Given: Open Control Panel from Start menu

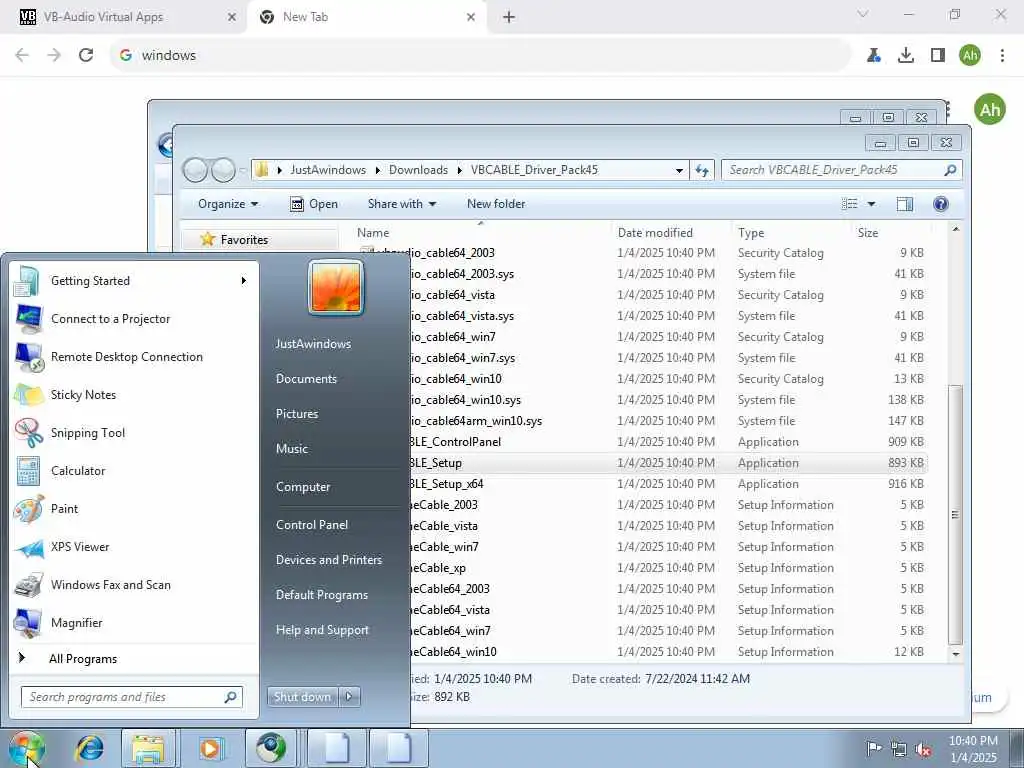Looking at the screenshot, I should (312, 525).
